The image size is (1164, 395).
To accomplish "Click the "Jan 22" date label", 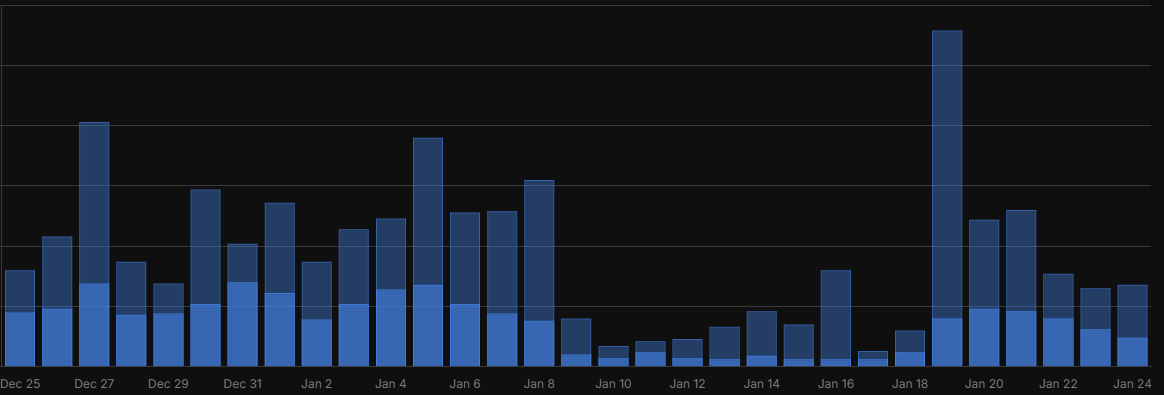I will tap(1058, 384).
